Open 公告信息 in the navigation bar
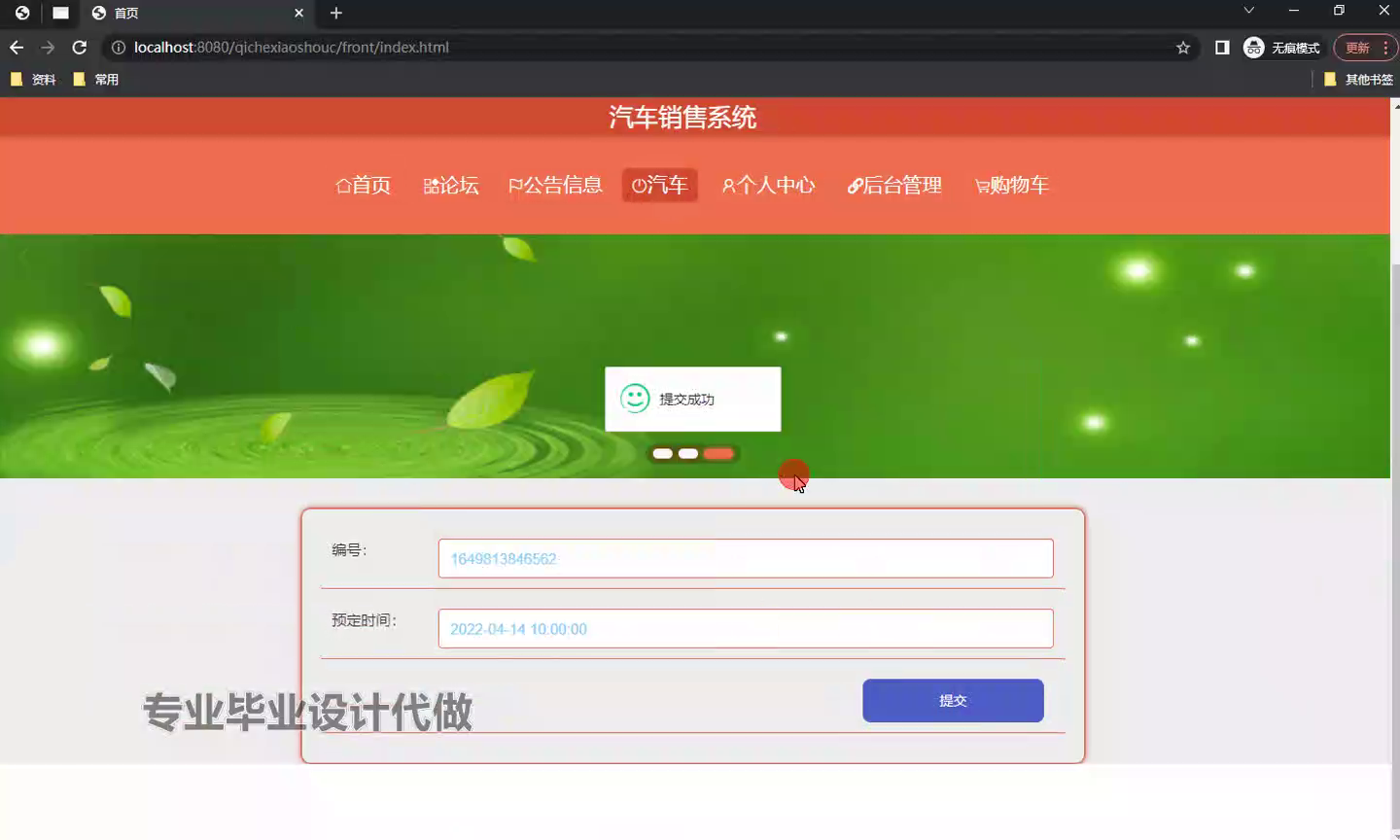 pos(555,185)
